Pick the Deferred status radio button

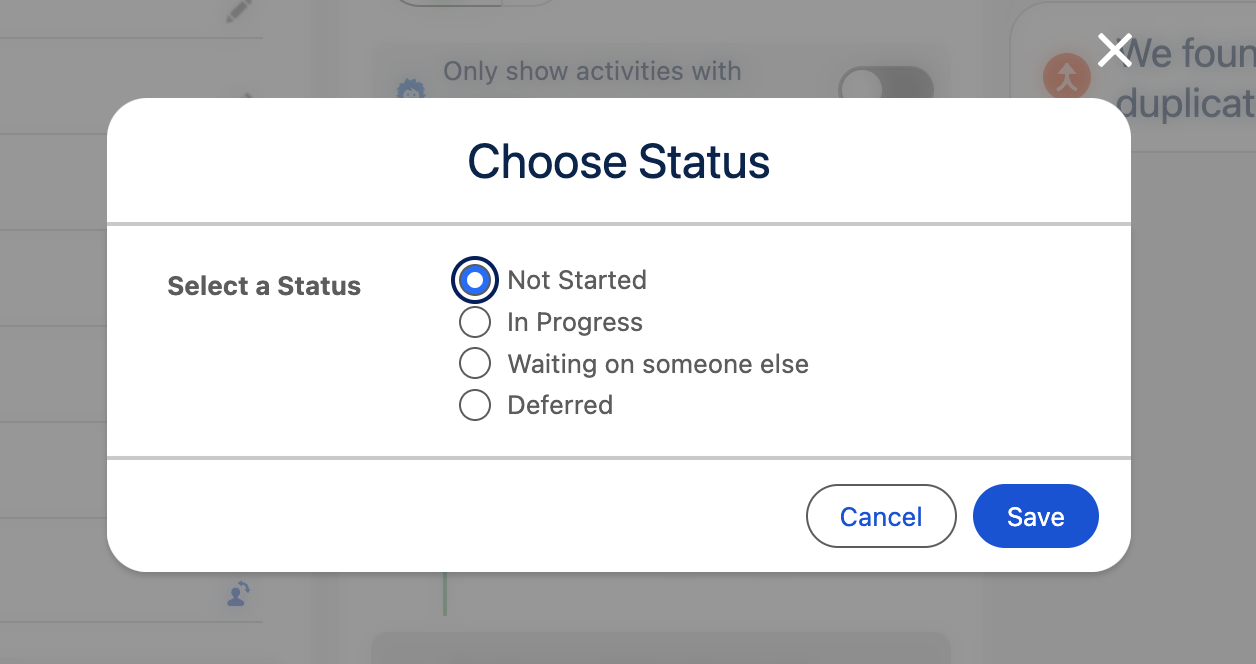[x=475, y=405]
